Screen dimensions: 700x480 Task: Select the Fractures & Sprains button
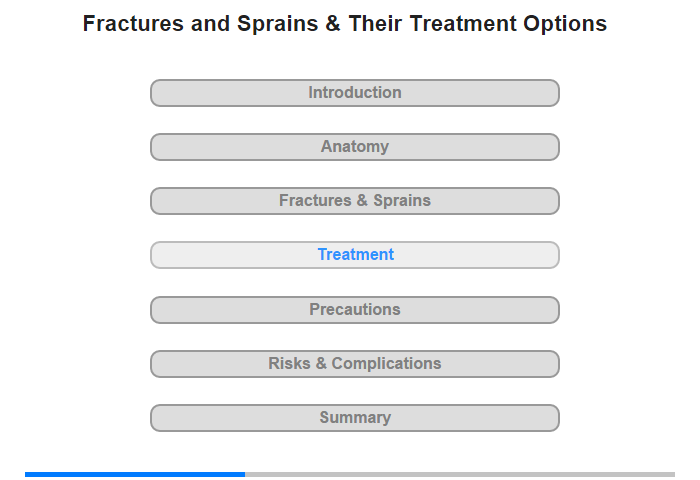click(x=354, y=201)
